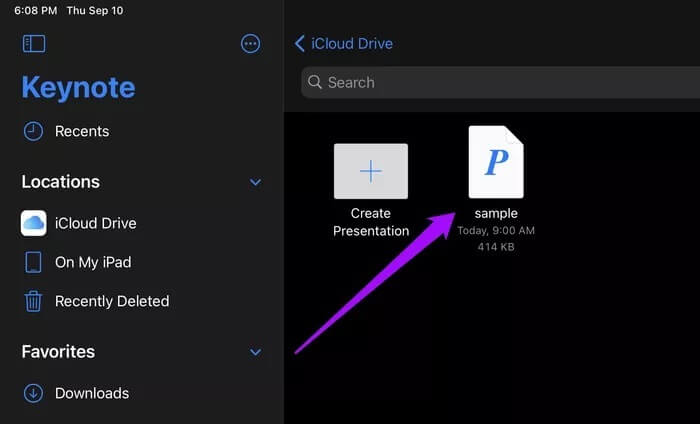The height and width of the screenshot is (424, 700).
Task: Collapse the Favorites section chevron
Action: click(255, 352)
